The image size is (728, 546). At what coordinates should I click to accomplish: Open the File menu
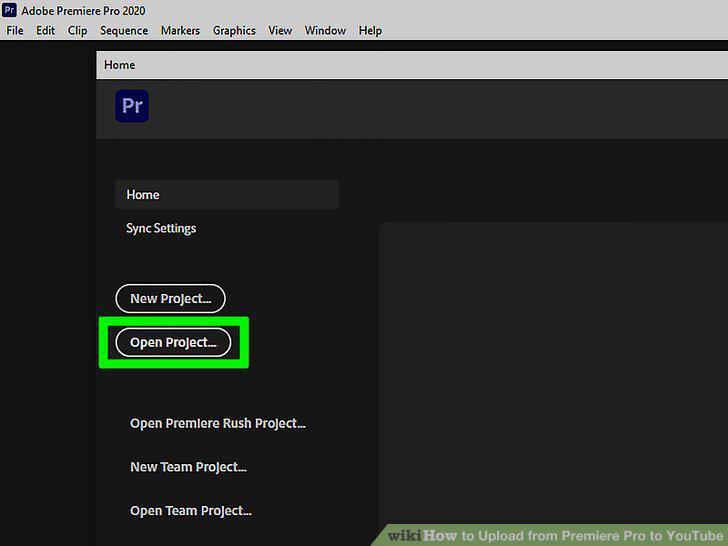point(15,31)
